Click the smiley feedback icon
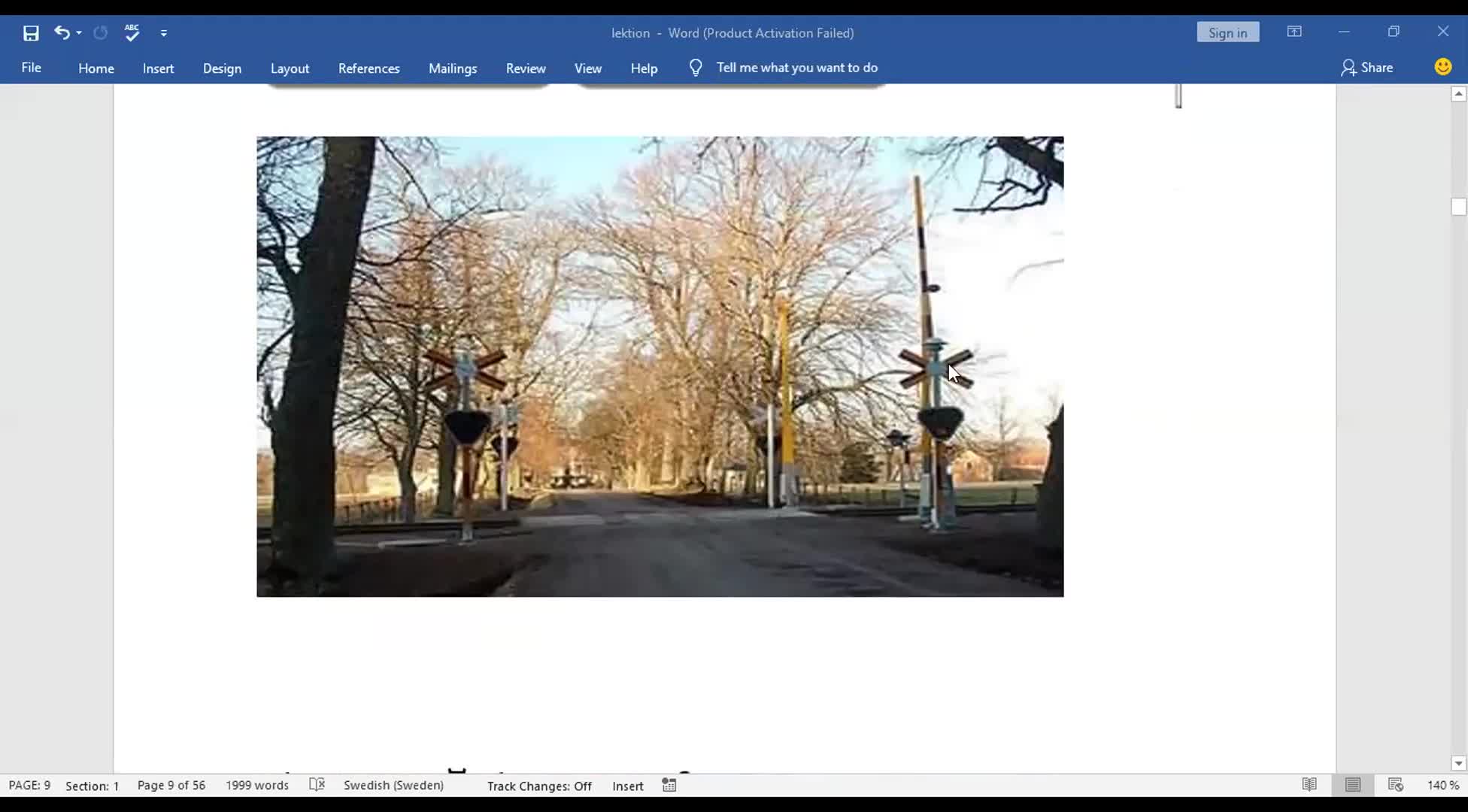This screenshot has width=1468, height=812. click(1442, 67)
